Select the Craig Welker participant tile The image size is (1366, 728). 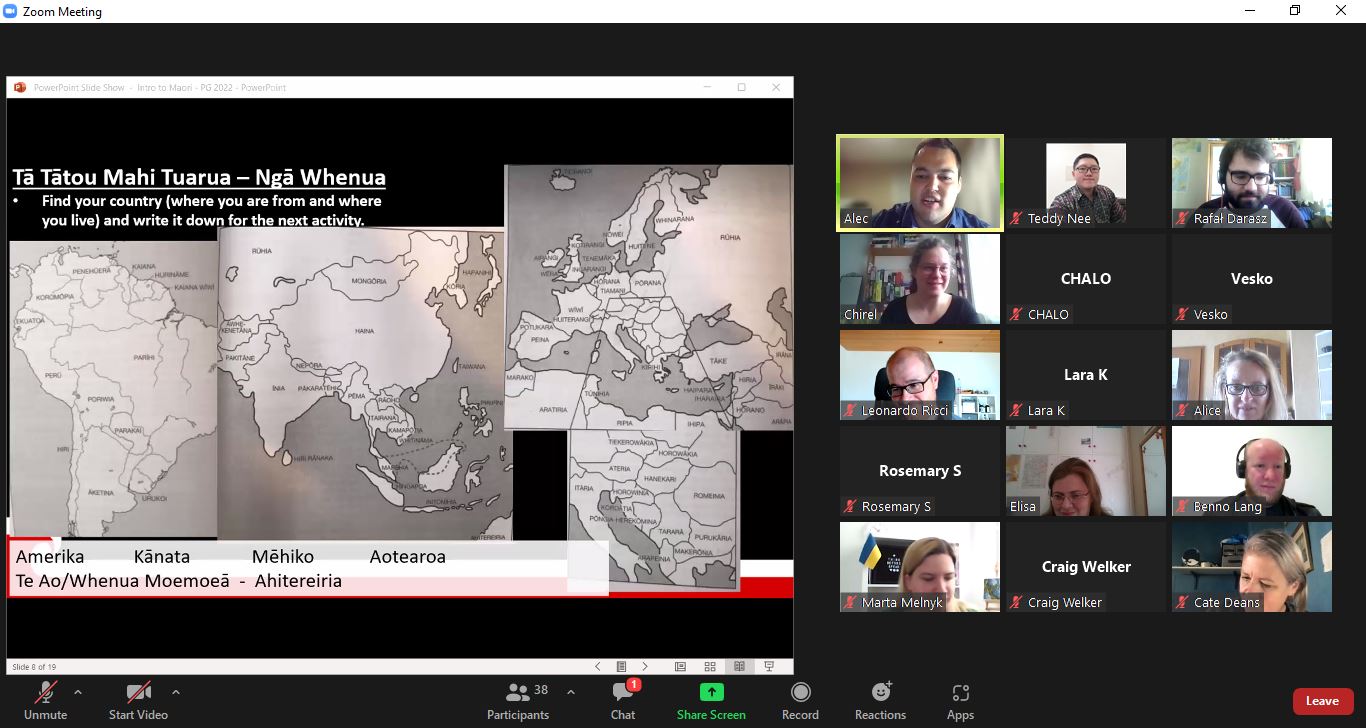point(1086,567)
